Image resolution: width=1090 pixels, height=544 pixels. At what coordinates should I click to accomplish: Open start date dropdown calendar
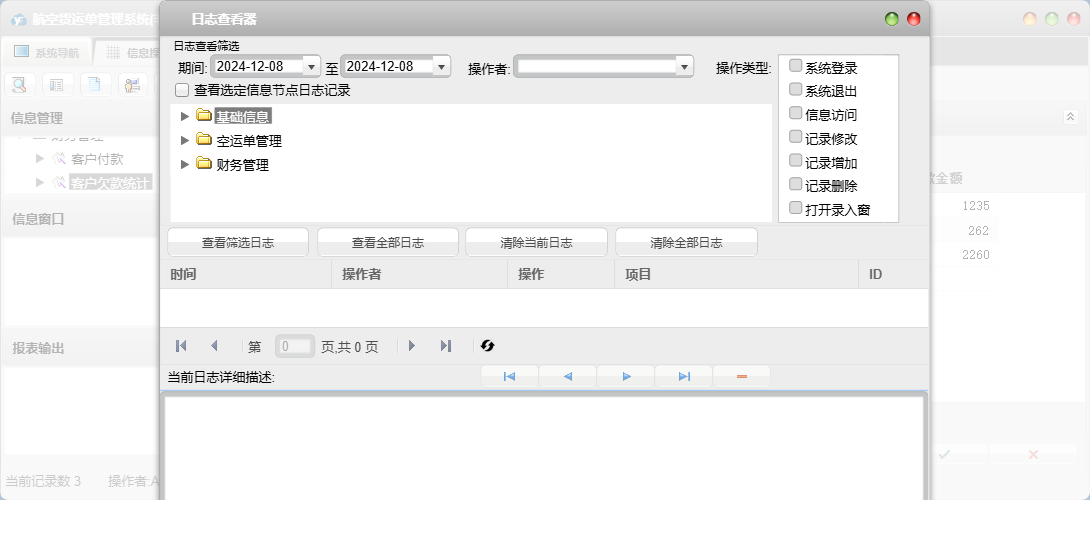pos(311,67)
